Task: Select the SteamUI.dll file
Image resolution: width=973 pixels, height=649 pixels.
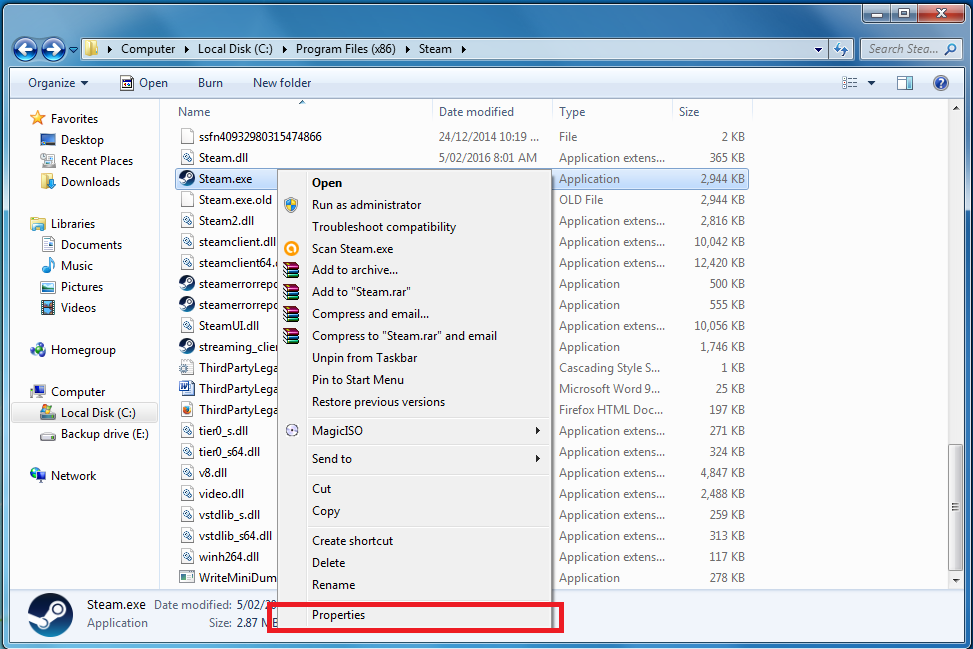Action: point(229,326)
